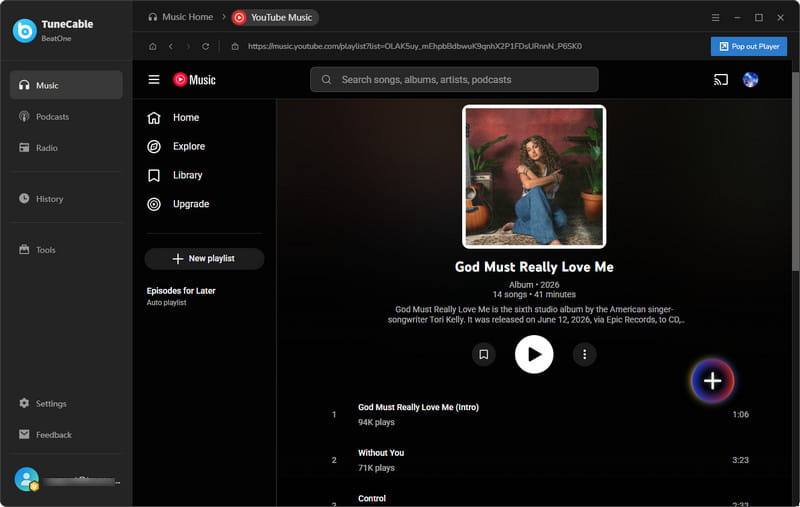Click the lock icon before the URL
The image size is (800, 507).
tap(235, 46)
